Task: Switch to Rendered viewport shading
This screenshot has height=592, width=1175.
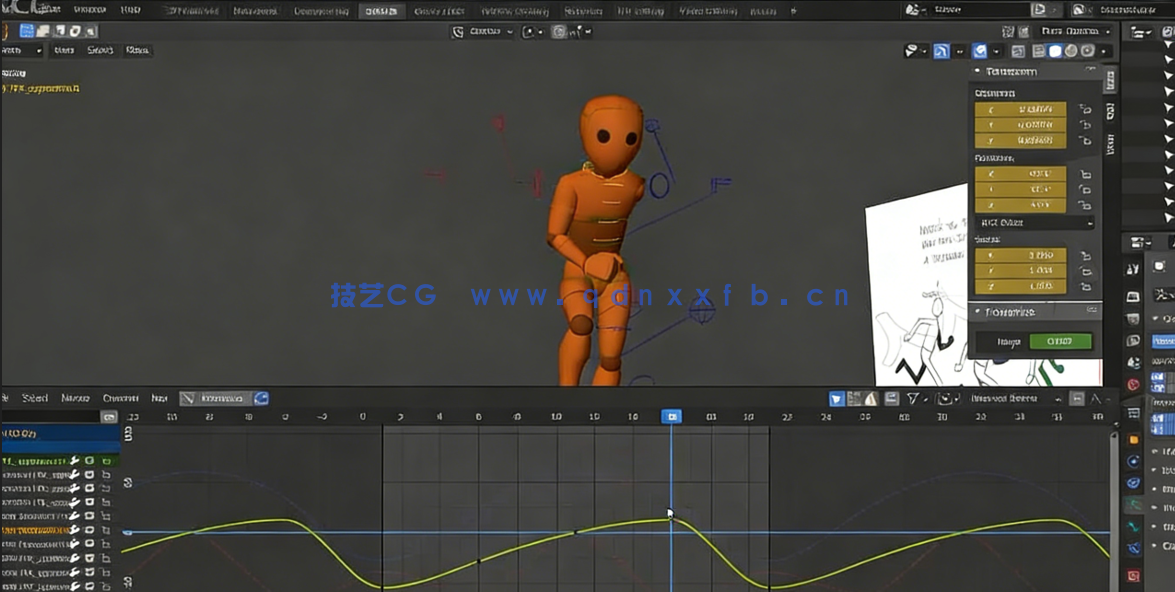Action: 1086,50
